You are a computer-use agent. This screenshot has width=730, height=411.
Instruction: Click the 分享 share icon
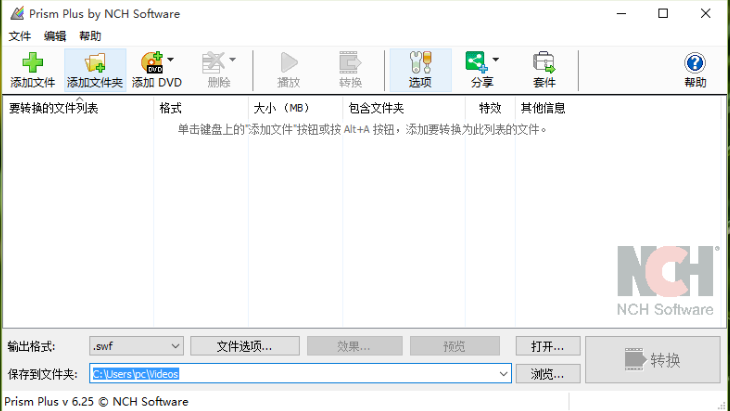476,62
